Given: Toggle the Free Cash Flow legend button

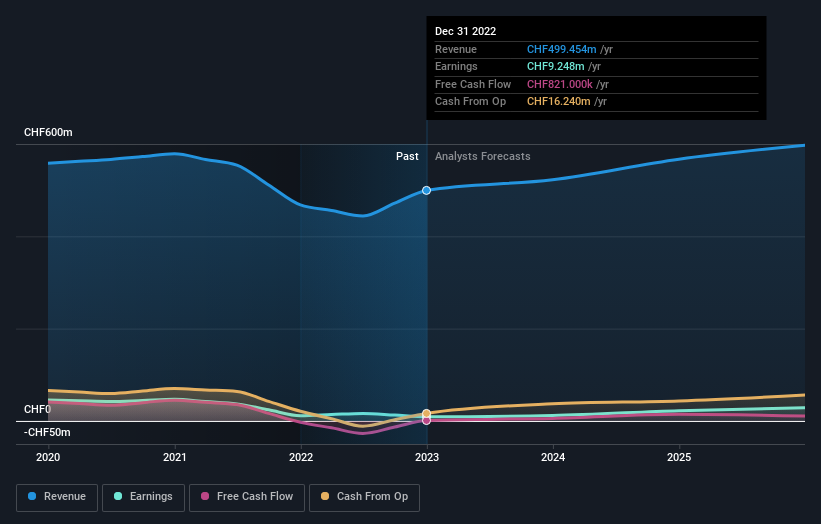Looking at the screenshot, I should (x=247, y=497).
